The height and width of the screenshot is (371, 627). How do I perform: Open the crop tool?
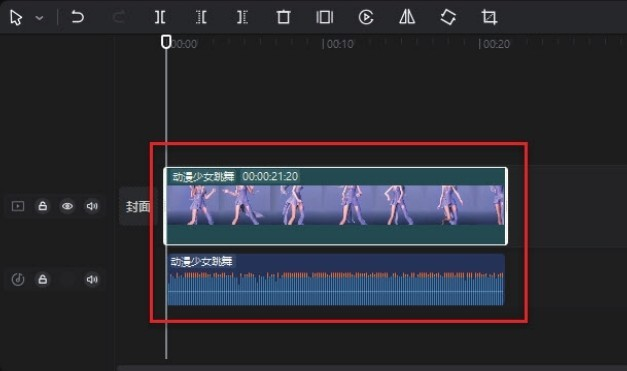coord(489,17)
